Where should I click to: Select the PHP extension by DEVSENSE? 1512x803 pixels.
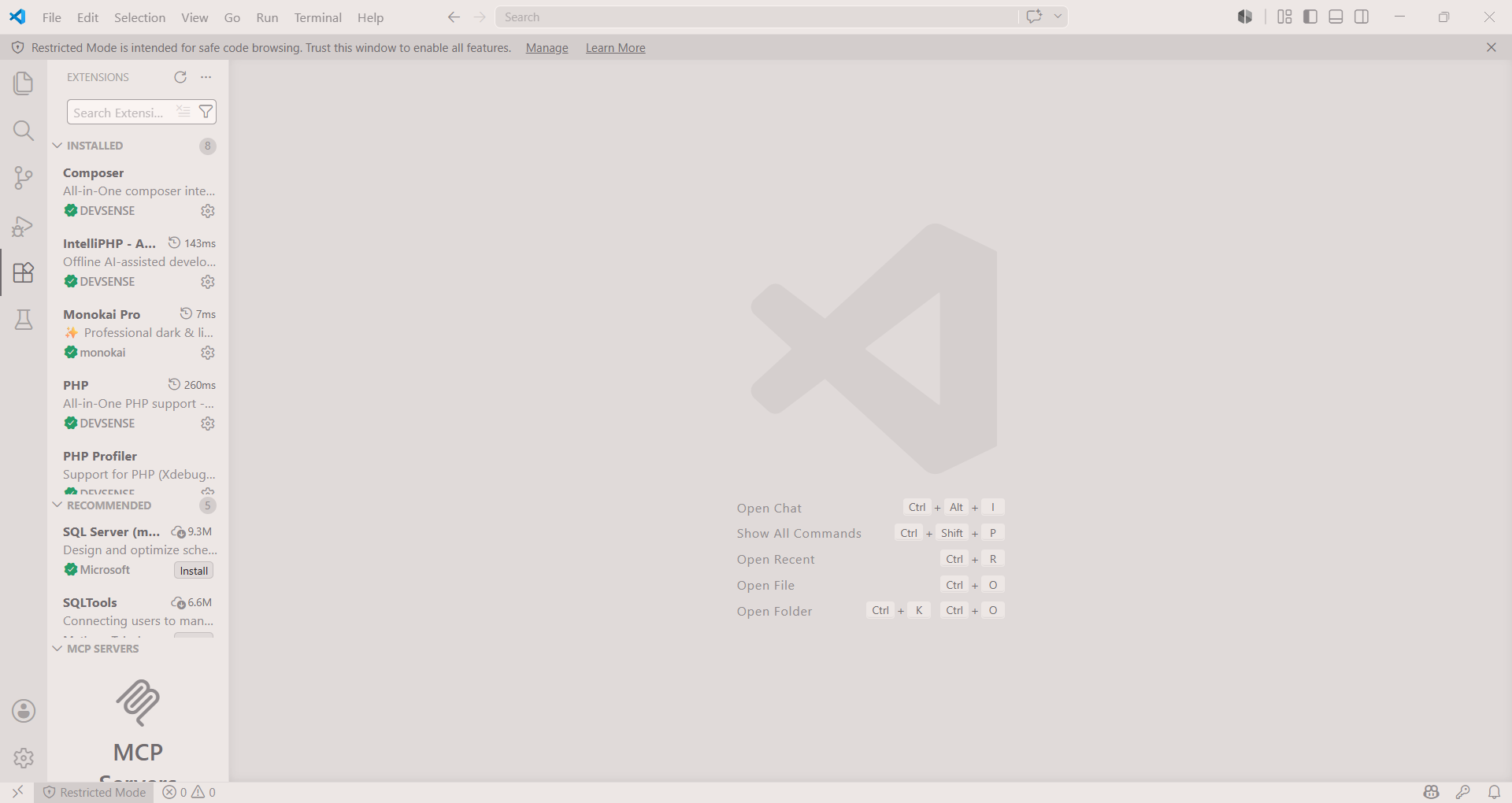click(x=138, y=404)
